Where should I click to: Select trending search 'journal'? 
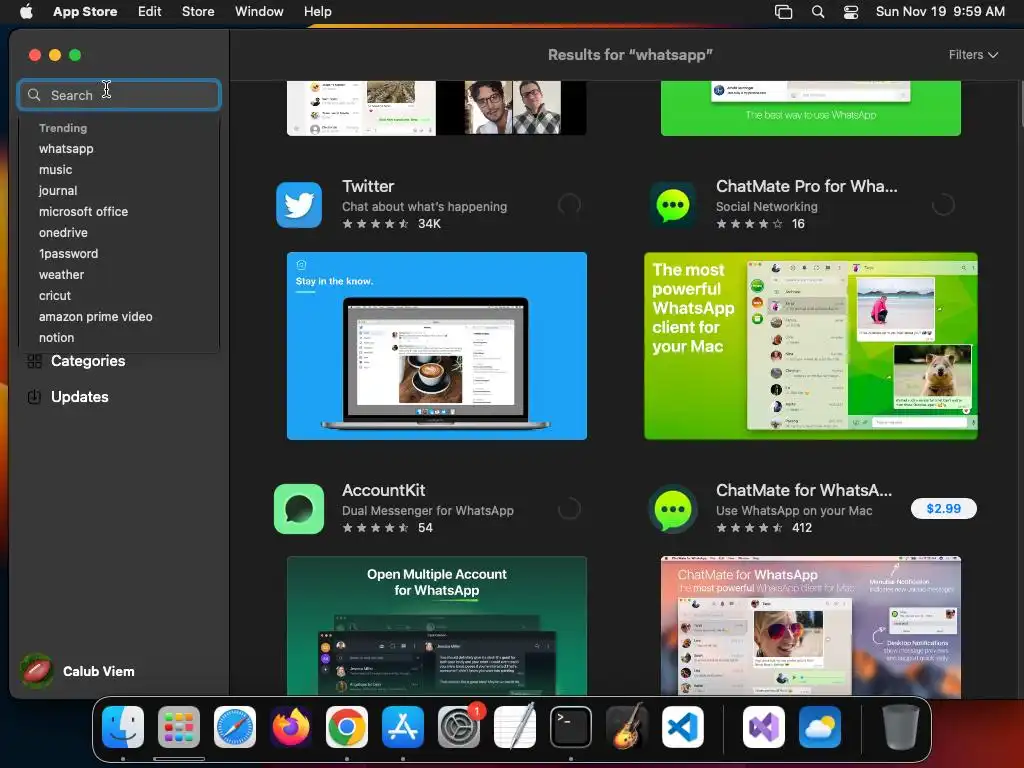coord(57,191)
